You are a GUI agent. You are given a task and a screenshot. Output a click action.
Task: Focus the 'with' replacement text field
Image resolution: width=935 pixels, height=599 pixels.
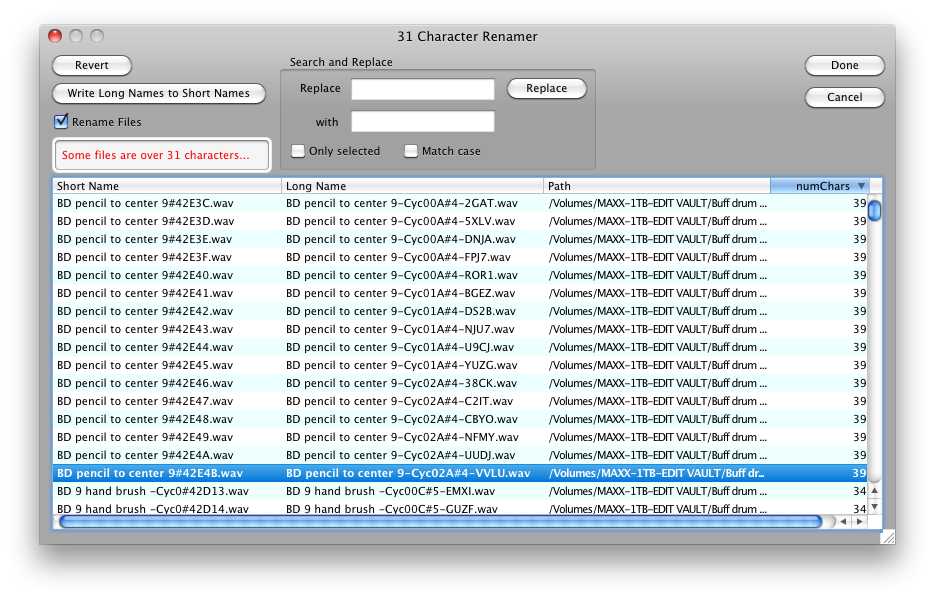coord(422,122)
